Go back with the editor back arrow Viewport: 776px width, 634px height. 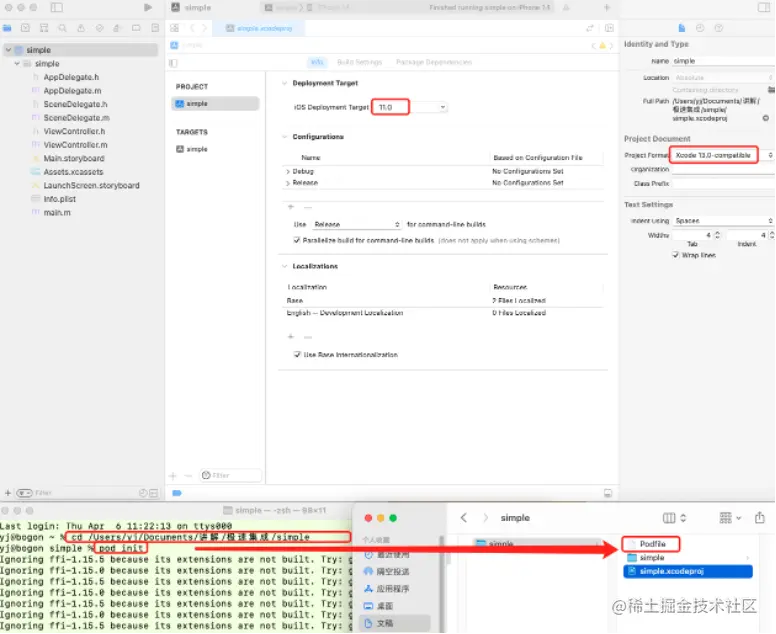[x=193, y=28]
